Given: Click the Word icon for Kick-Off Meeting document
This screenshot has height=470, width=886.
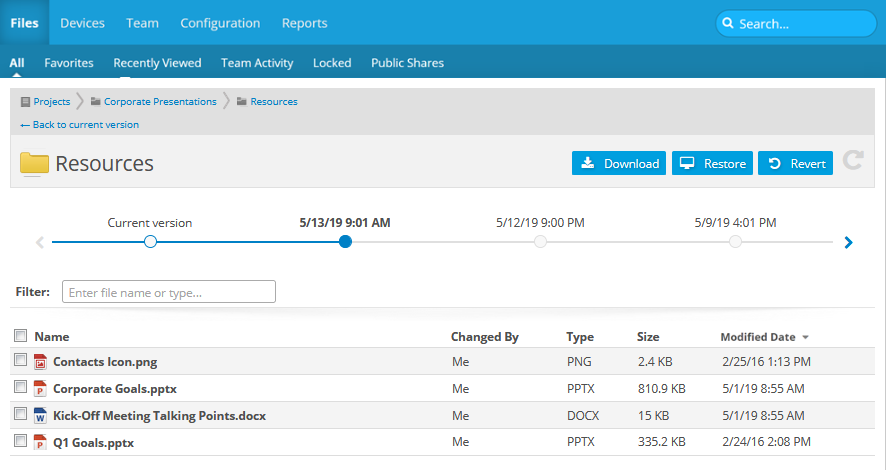Looking at the screenshot, I should coord(41,415).
